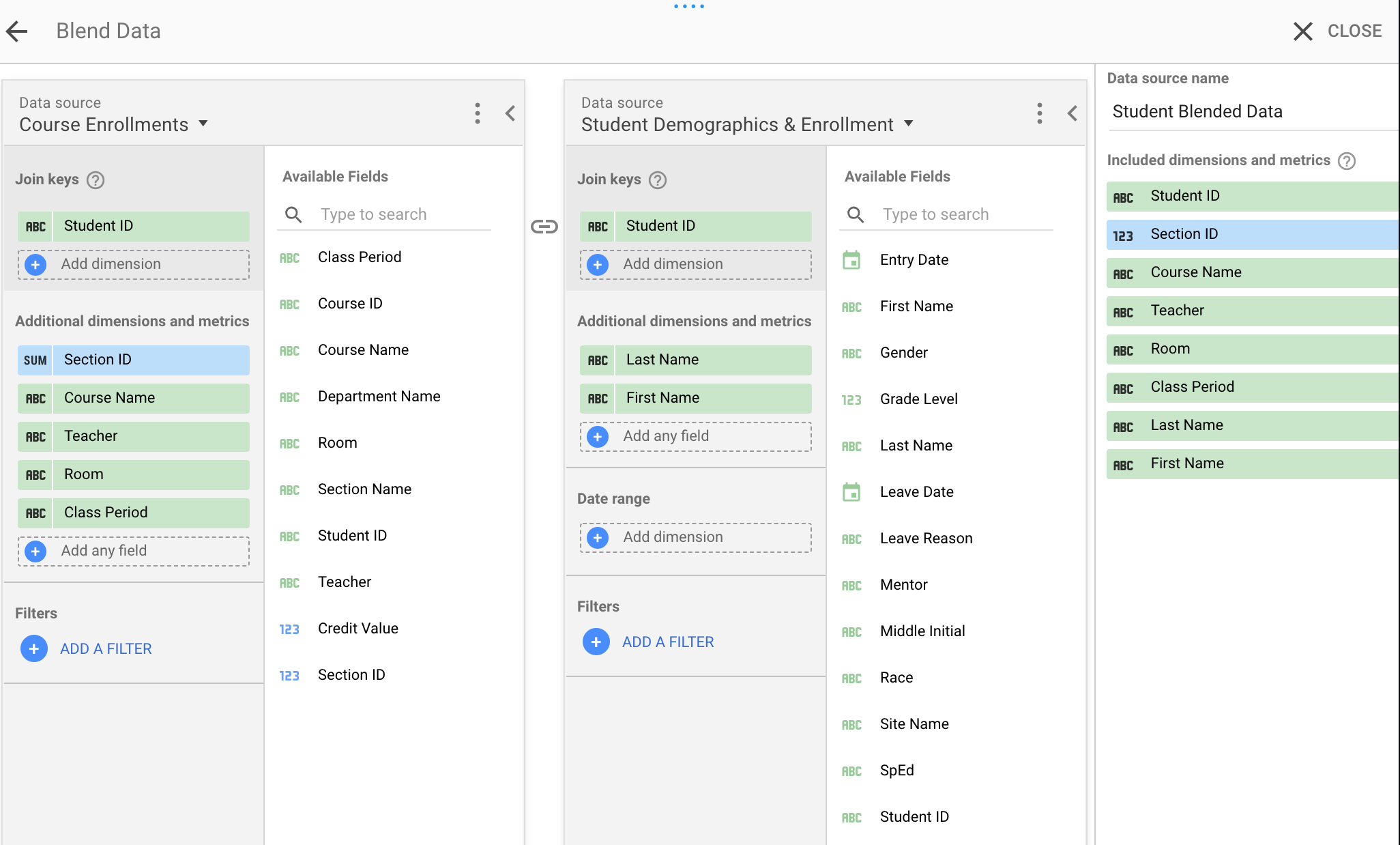The width and height of the screenshot is (1400, 845).
Task: Click ABC type badge on Room chip
Action: [x=35, y=474]
